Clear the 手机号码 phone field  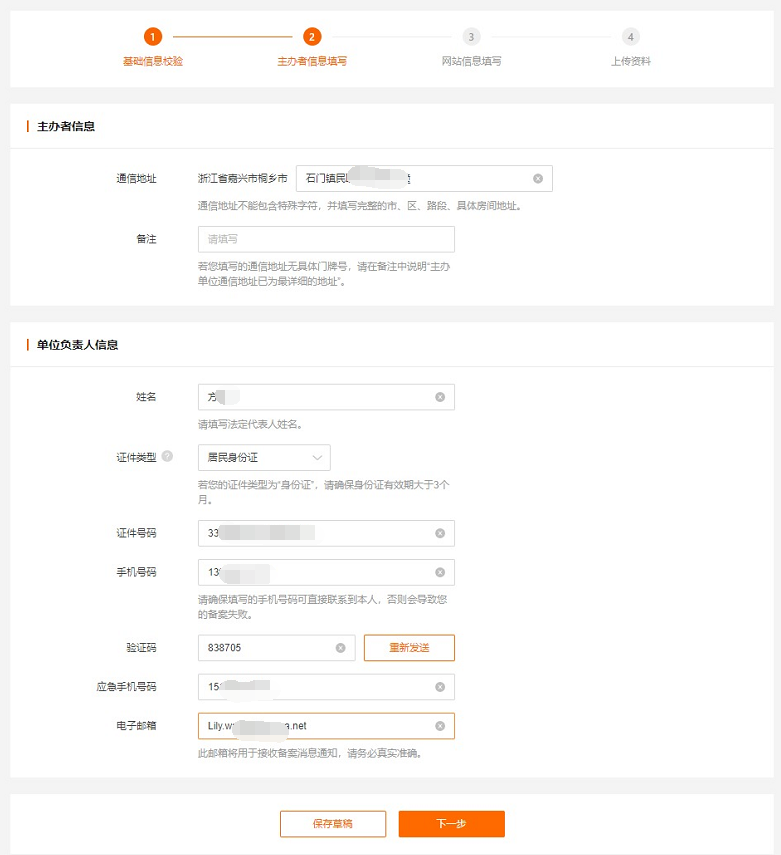pyautogui.click(x=440, y=572)
